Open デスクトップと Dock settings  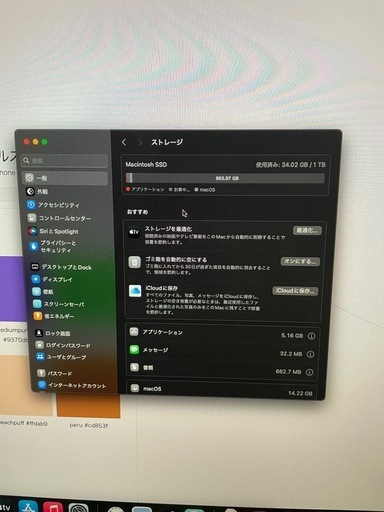click(x=61, y=267)
